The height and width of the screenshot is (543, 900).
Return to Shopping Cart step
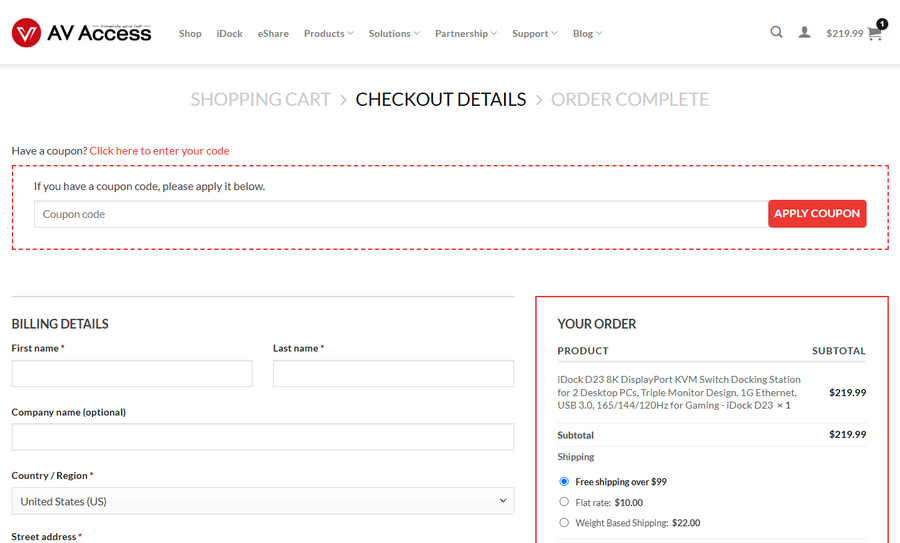pos(260,99)
